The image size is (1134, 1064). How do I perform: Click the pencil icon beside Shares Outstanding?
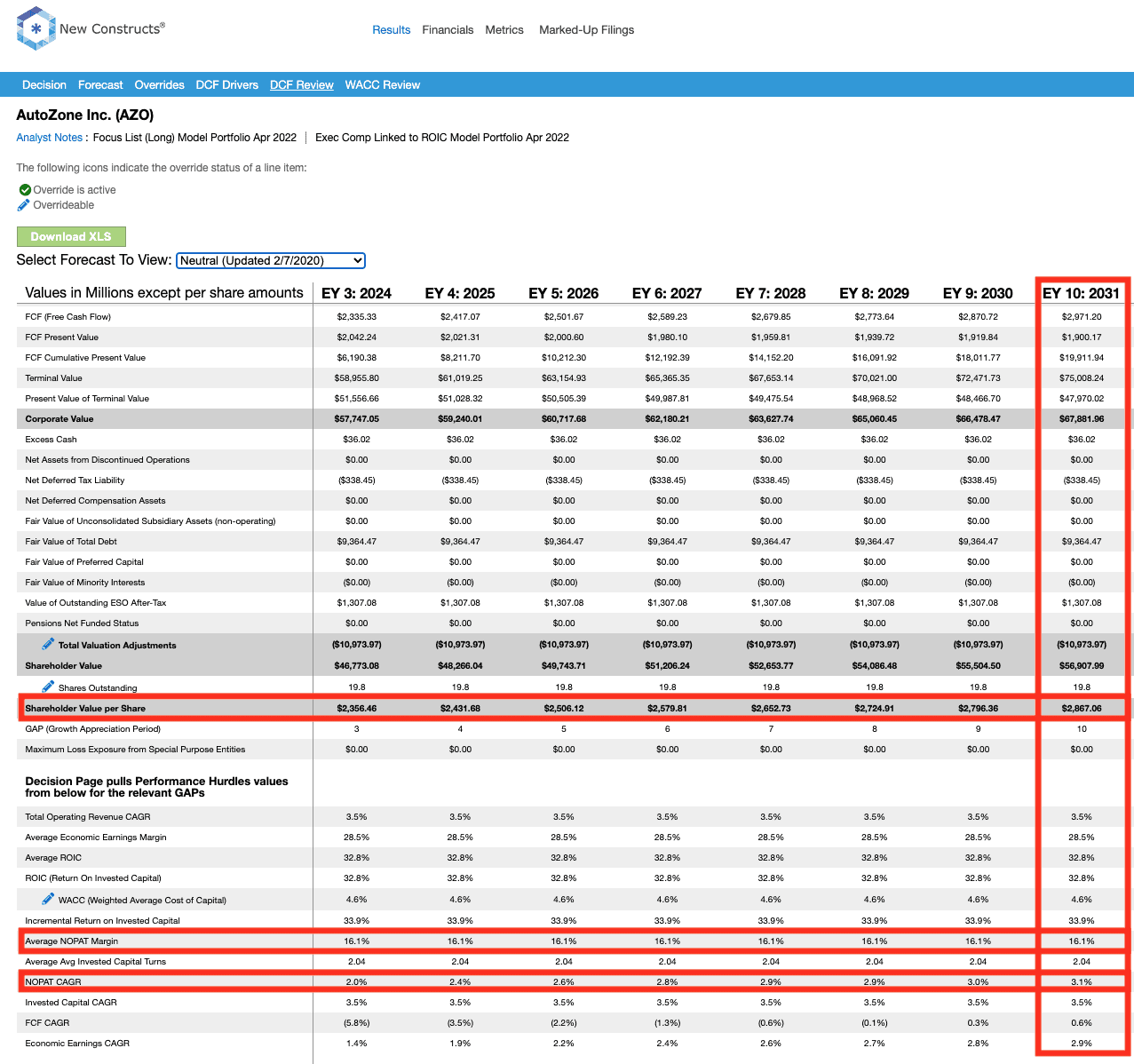point(48,687)
